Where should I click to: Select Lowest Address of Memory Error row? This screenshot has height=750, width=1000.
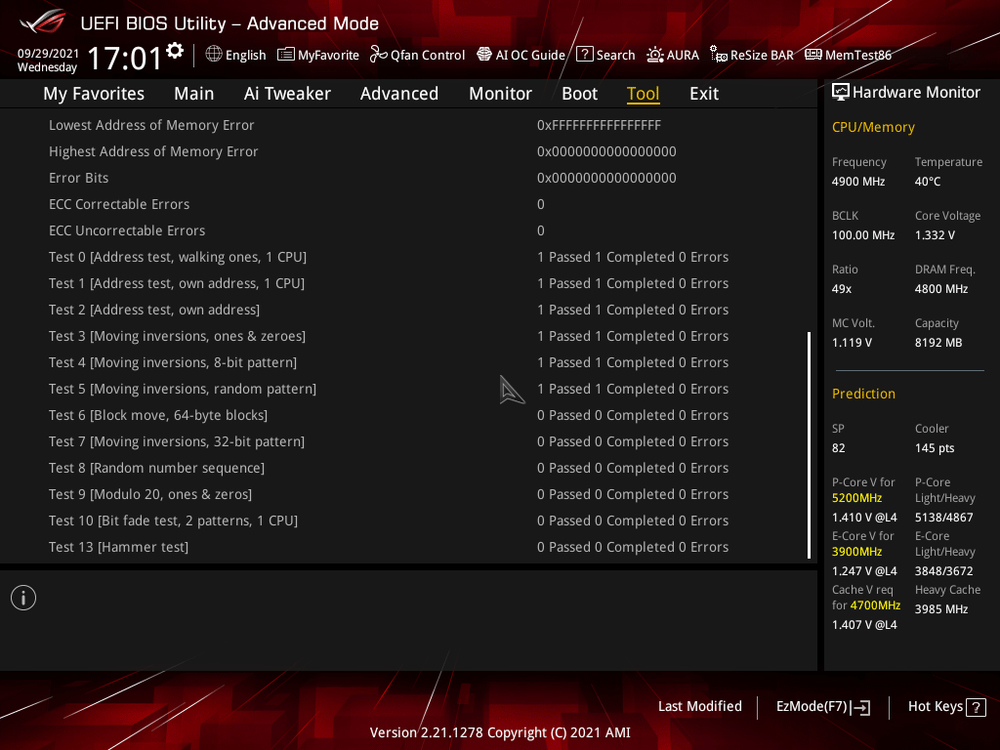(x=406, y=125)
